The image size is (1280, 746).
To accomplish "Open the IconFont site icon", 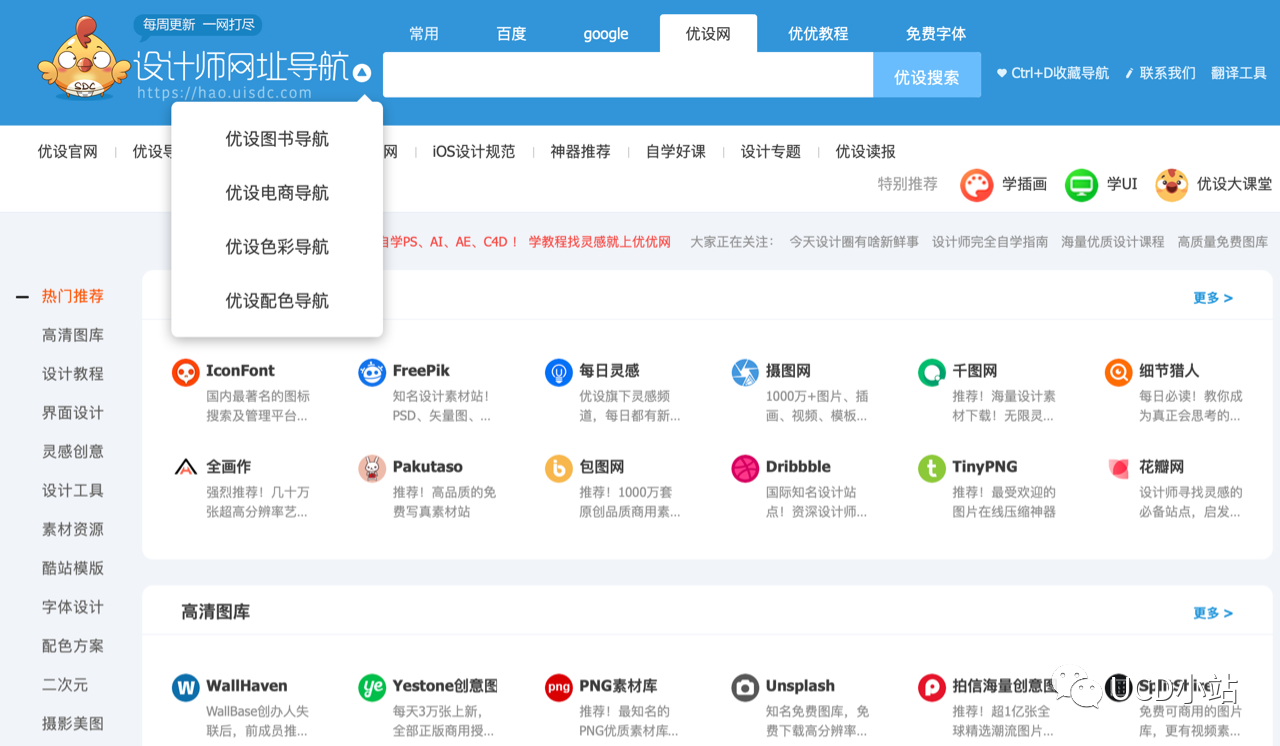I will click(185, 373).
